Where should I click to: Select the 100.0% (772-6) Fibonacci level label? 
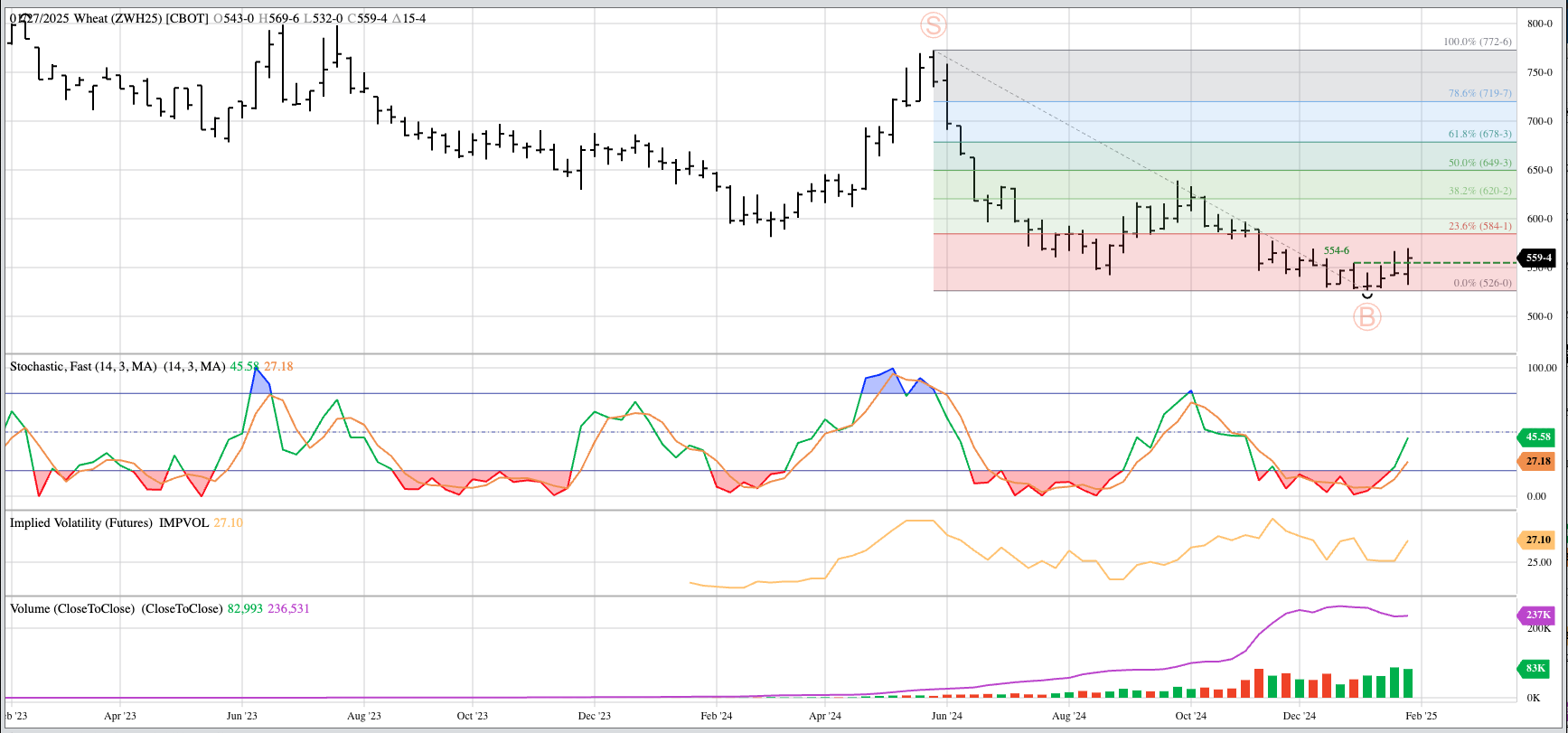click(1477, 42)
